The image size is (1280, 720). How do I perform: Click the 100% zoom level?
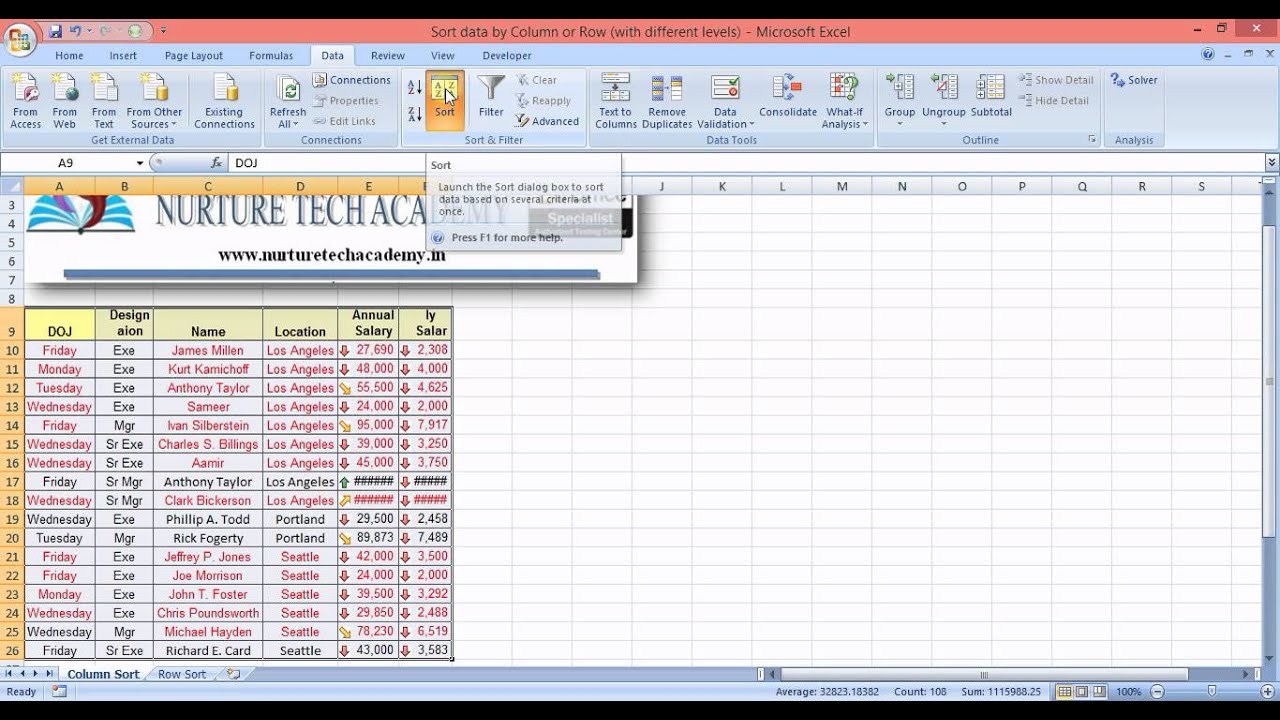pos(1129,691)
